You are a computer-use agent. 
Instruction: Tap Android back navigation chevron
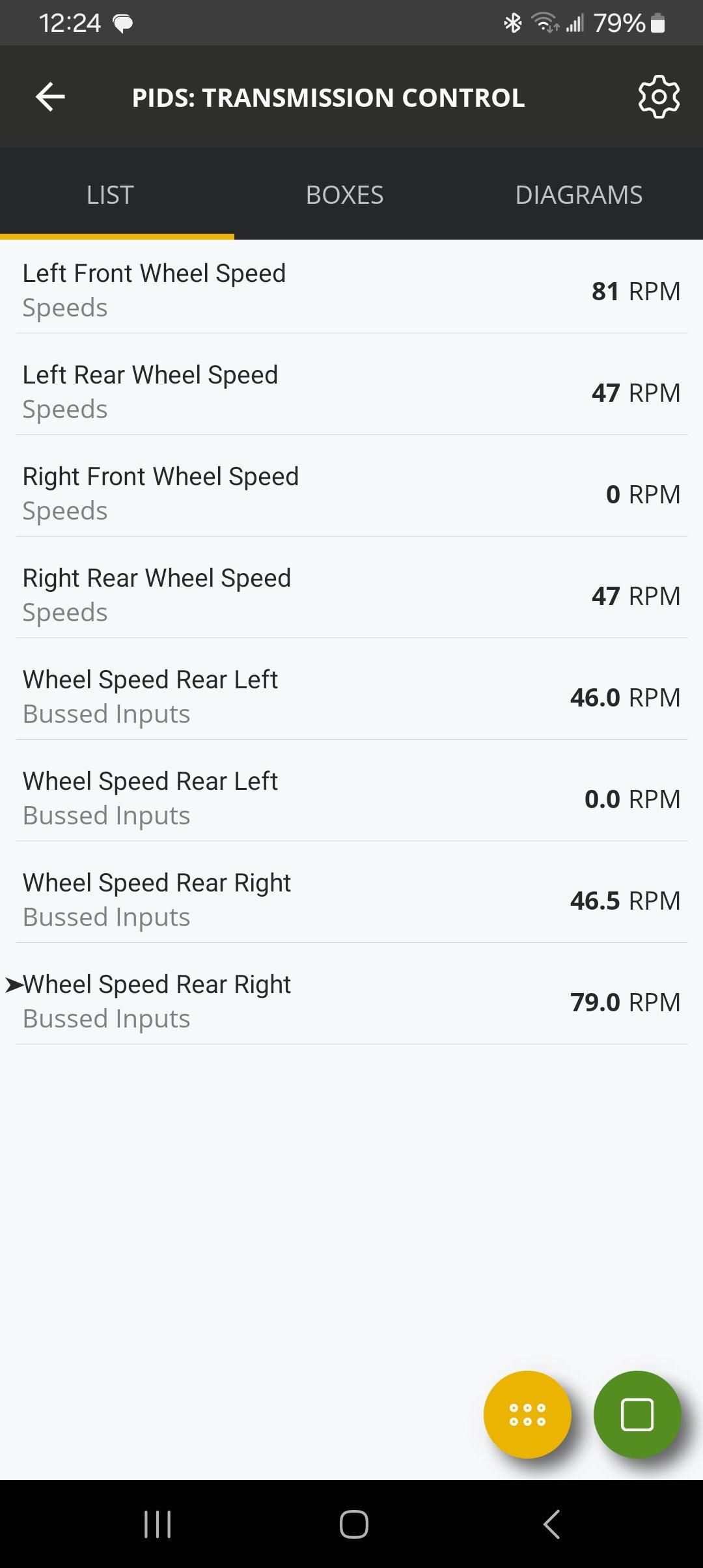pyautogui.click(x=551, y=1524)
